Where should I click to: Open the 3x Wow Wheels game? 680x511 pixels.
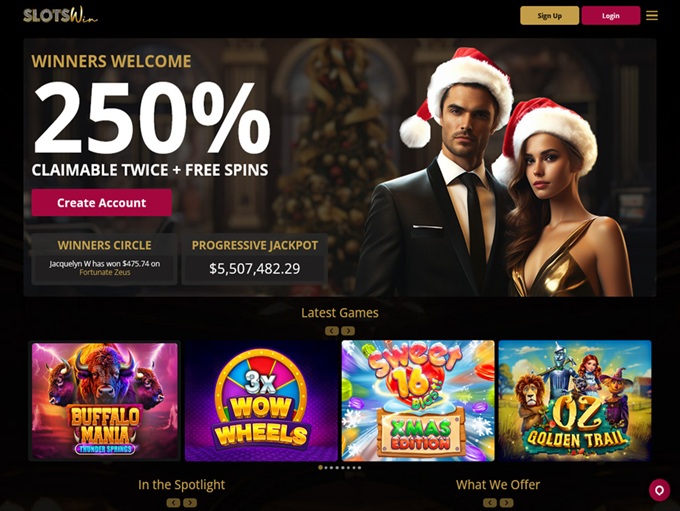pyautogui.click(x=261, y=400)
